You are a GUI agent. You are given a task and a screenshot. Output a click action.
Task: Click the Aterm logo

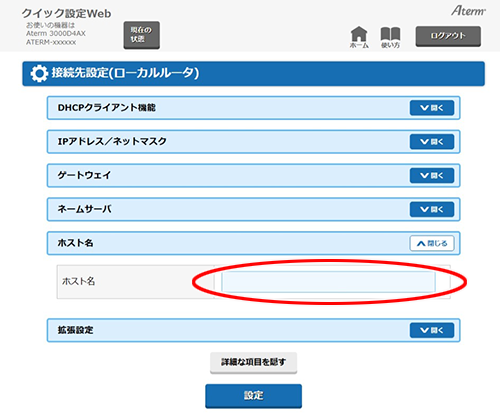click(x=468, y=11)
